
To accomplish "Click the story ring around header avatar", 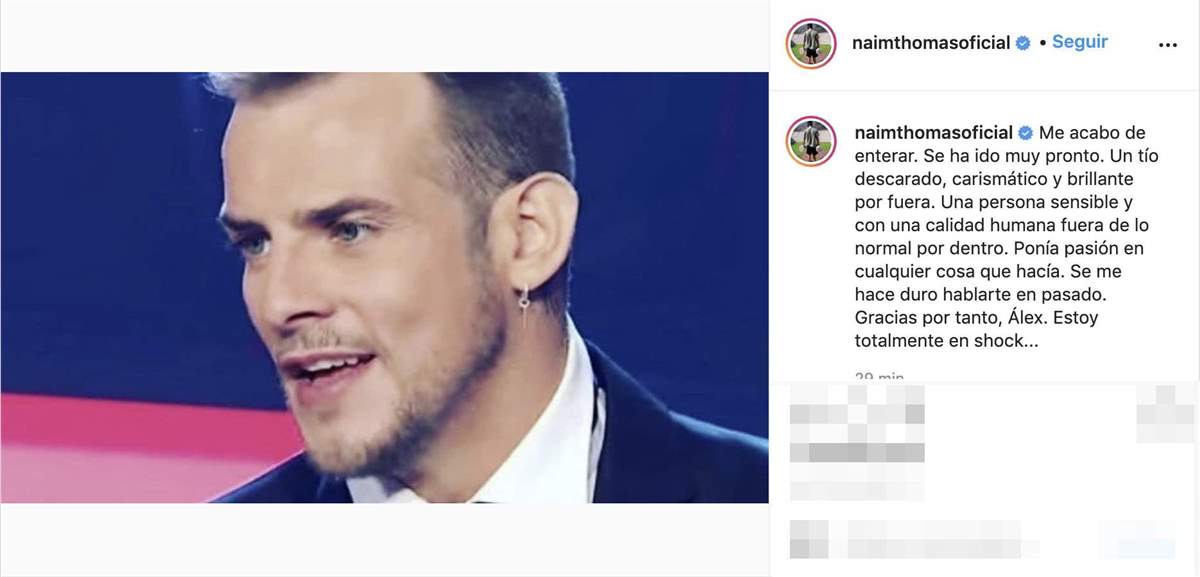I will point(811,43).
